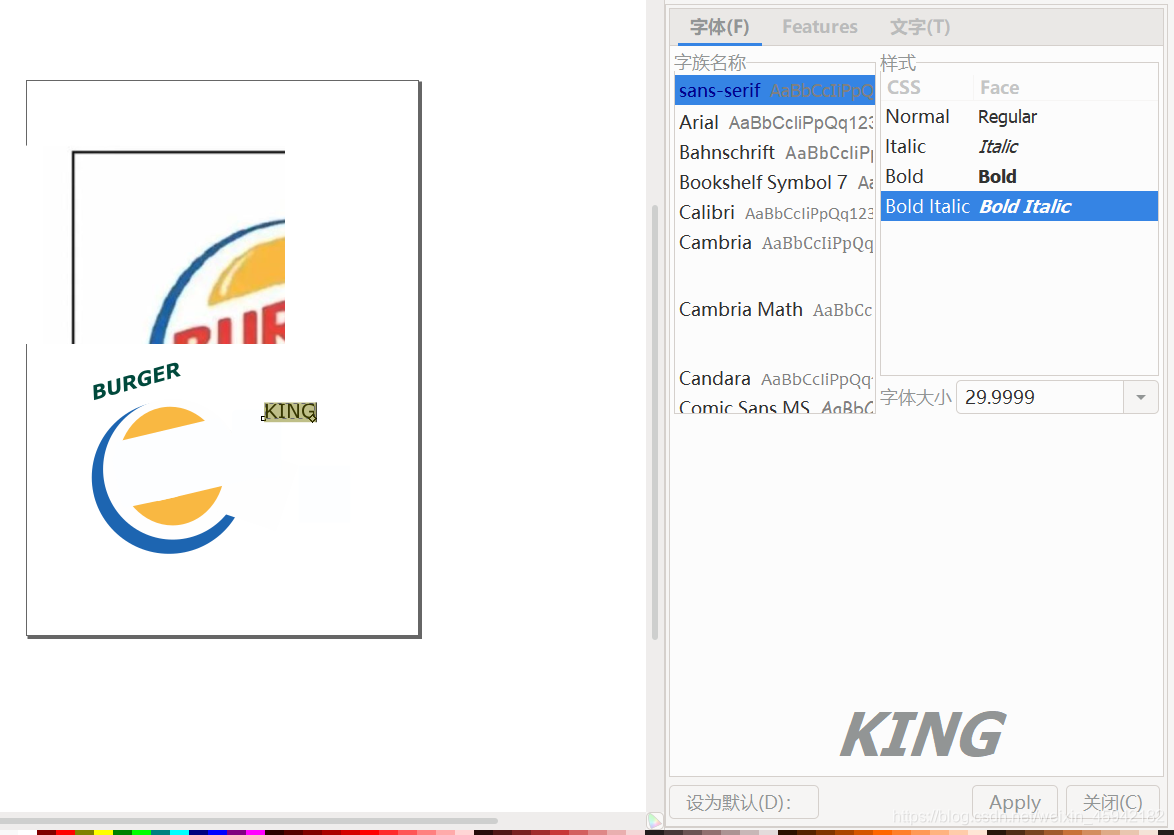The image size is (1174, 835).
Task: Switch to the 字体(F) tab
Action: [x=719, y=27]
